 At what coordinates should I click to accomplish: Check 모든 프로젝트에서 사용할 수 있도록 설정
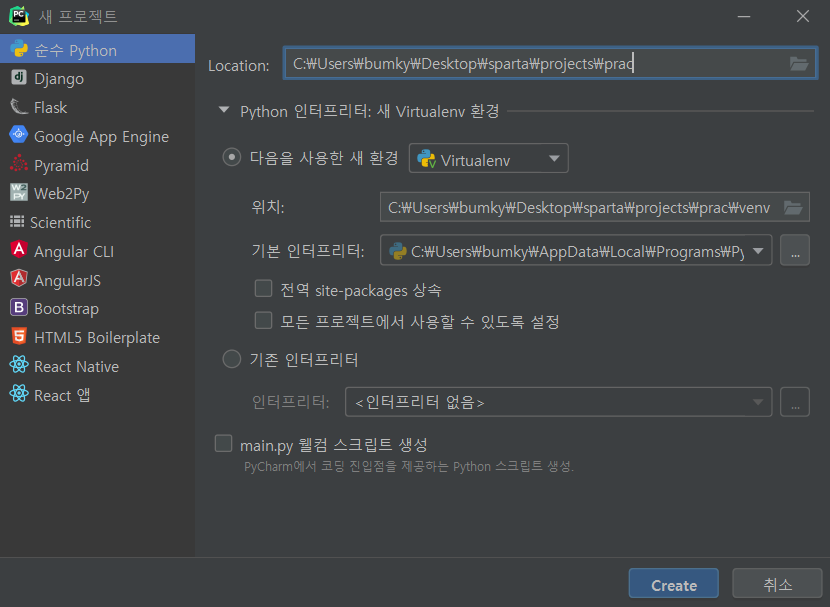(x=264, y=321)
